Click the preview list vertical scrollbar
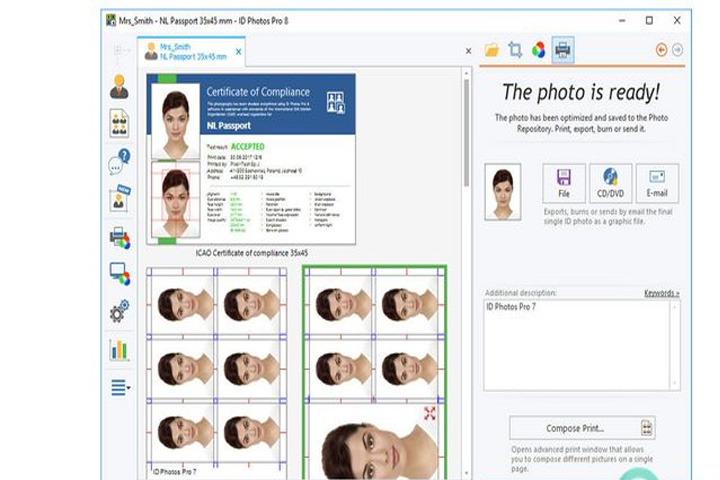720x480 pixels. 467,132
